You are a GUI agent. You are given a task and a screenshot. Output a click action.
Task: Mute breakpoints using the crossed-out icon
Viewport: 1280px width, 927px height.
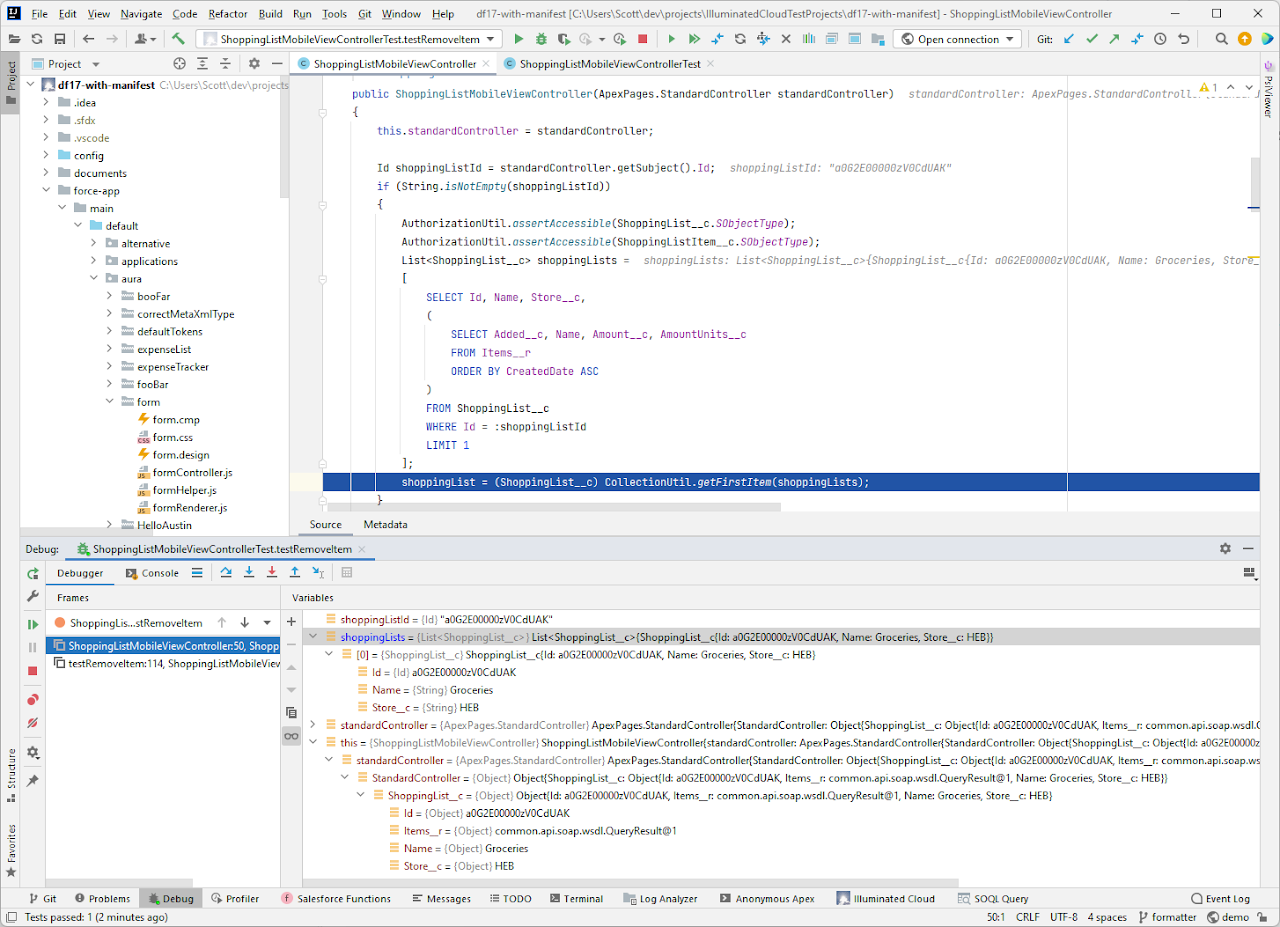32,722
